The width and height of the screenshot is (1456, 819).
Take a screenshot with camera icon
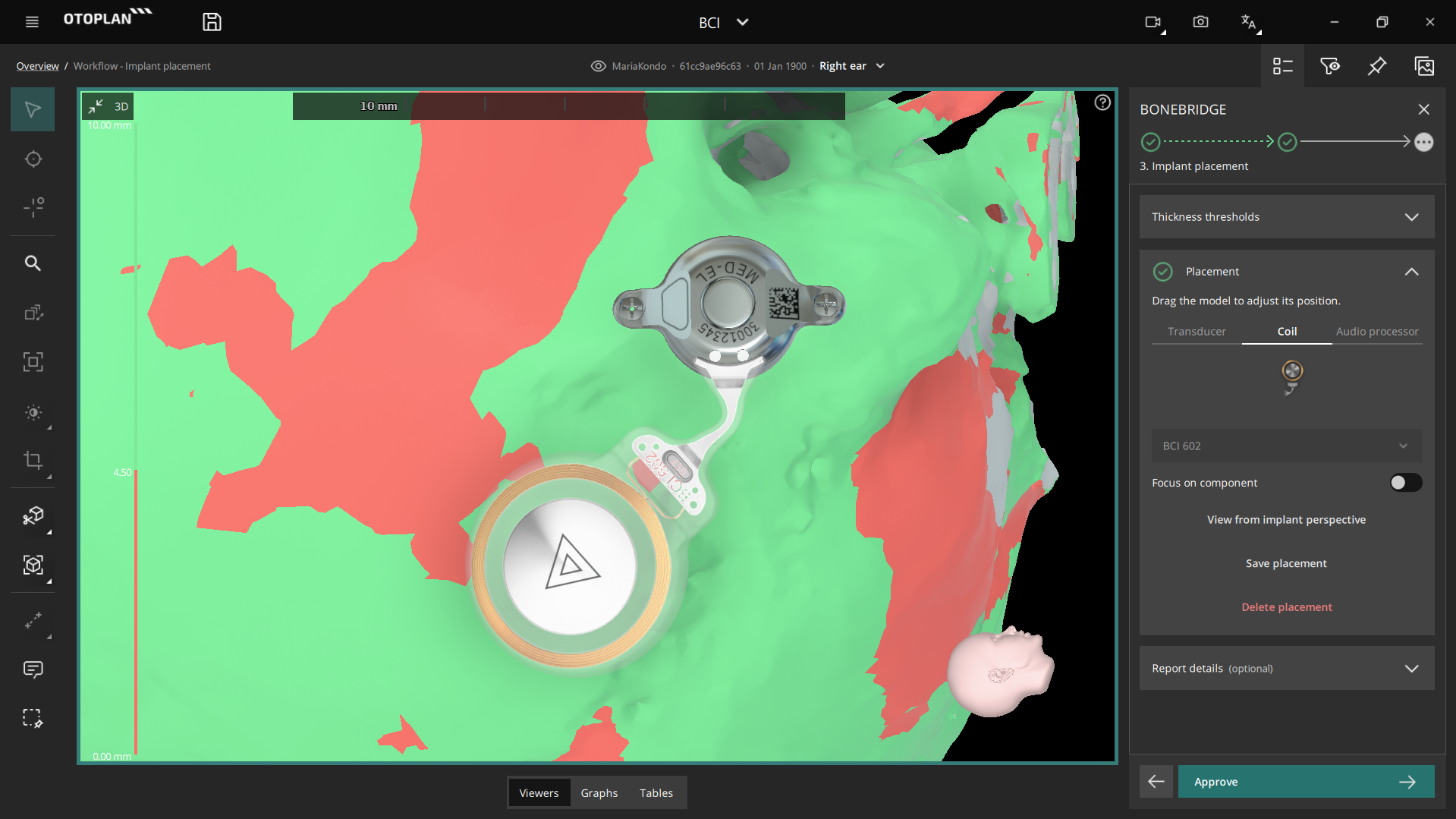[1200, 22]
